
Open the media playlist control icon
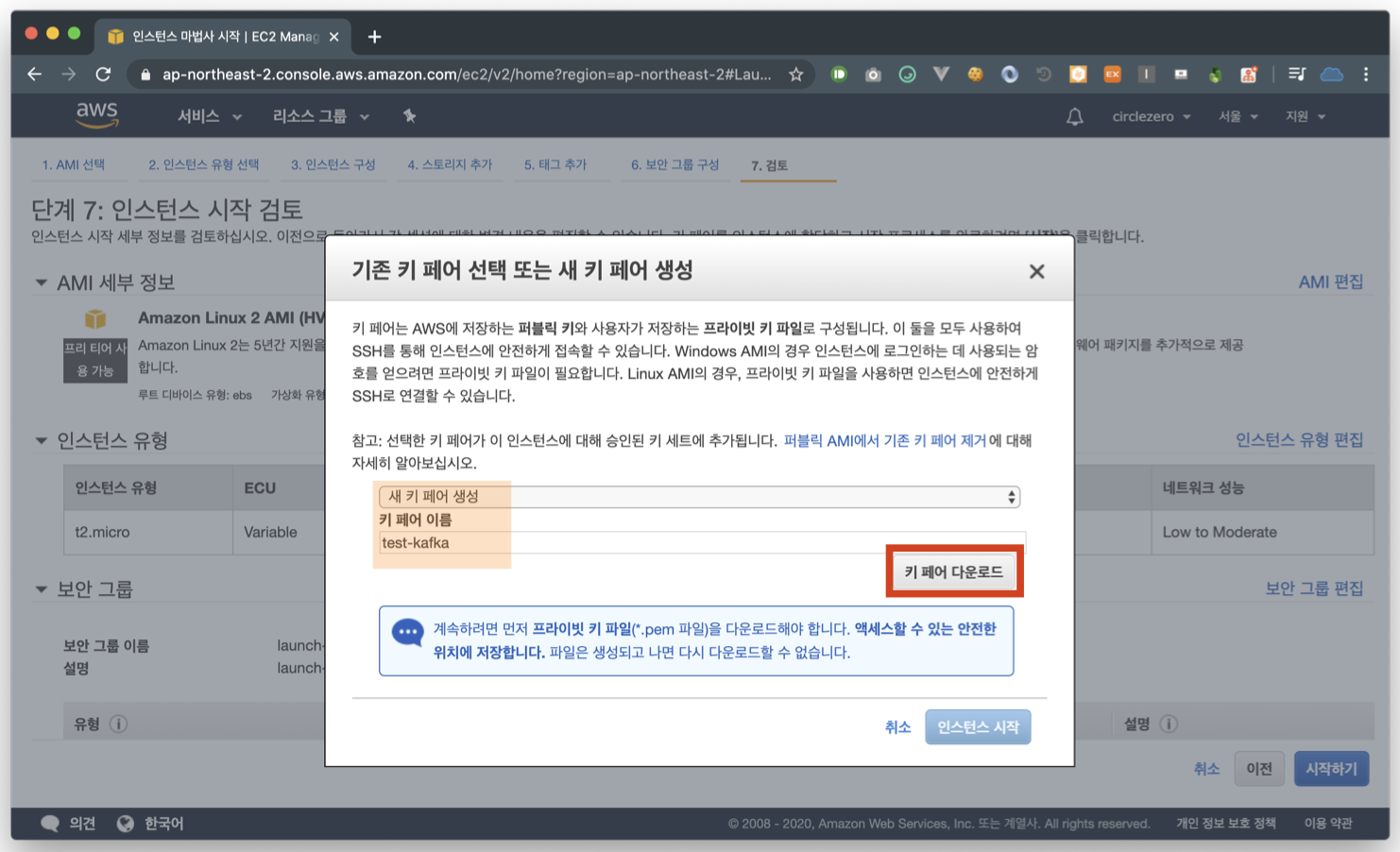point(1297,74)
